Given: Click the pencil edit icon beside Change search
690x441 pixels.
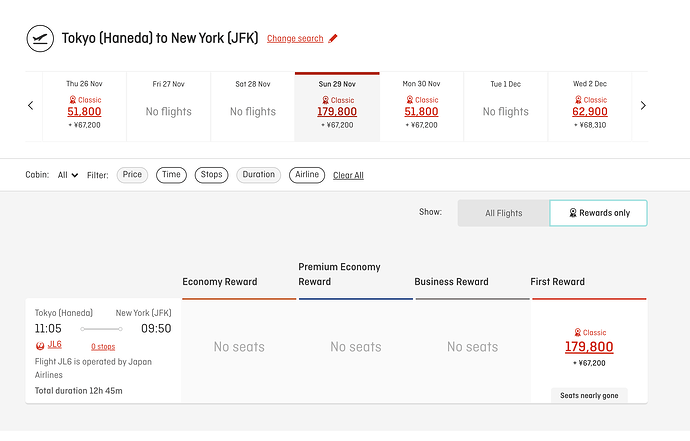Looking at the screenshot, I should coord(333,38).
